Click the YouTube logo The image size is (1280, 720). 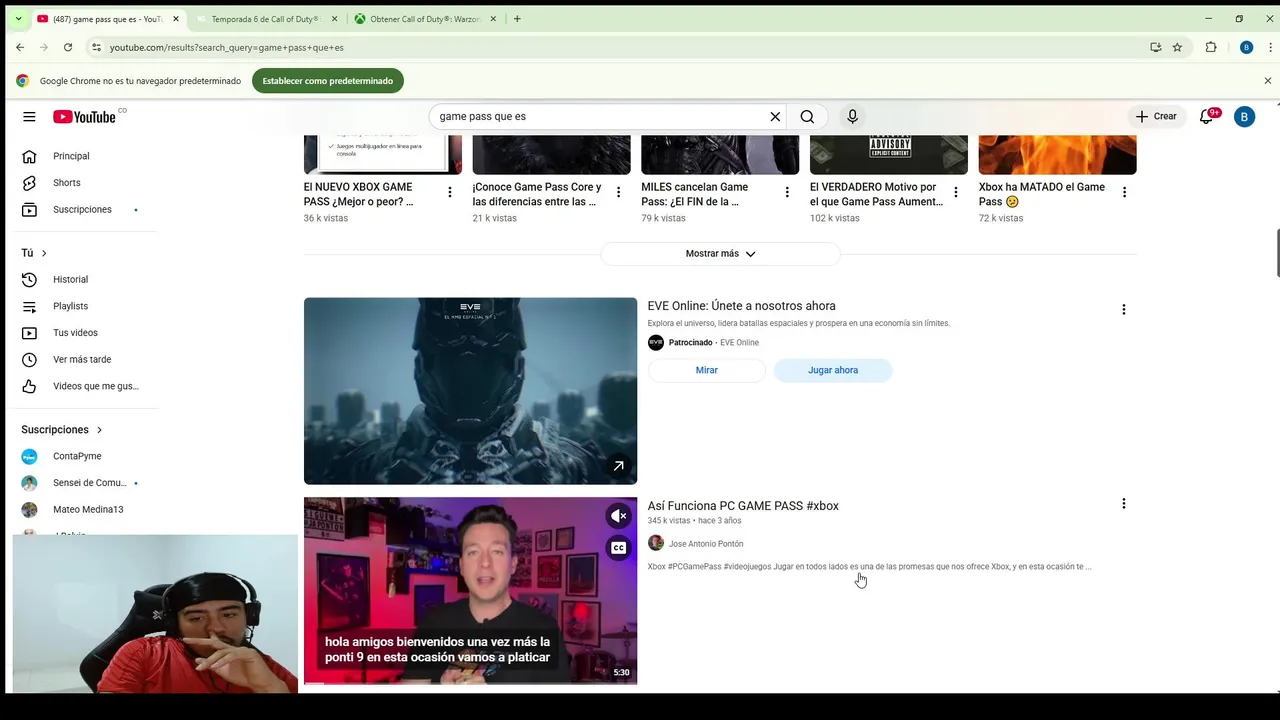pyautogui.click(x=85, y=117)
